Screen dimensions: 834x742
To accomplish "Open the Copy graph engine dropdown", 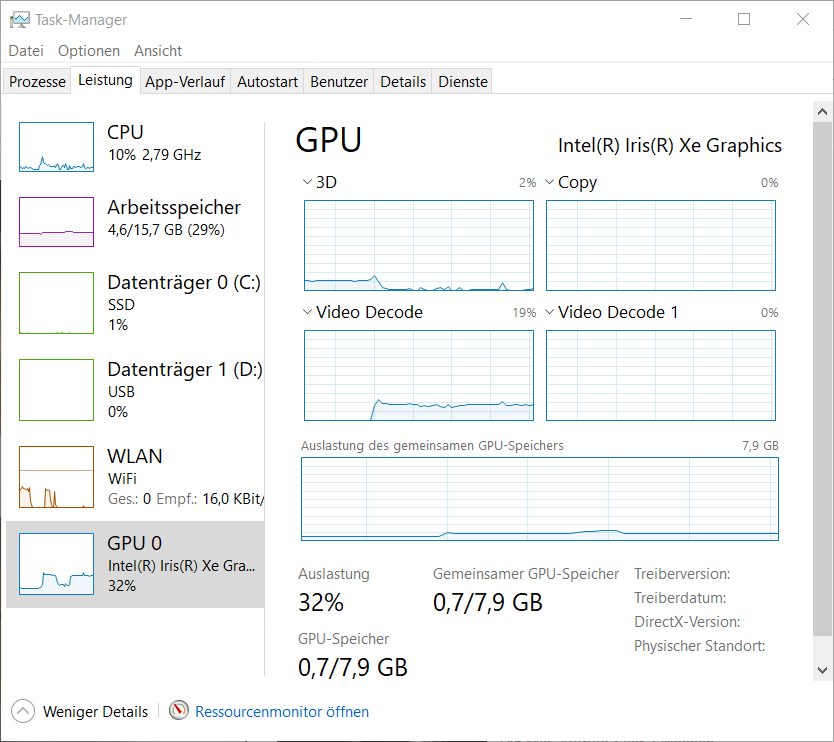I will coord(549,182).
